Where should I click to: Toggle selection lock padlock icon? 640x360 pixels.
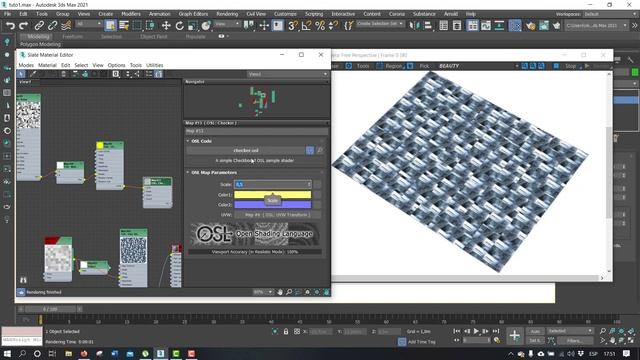pos(286,331)
